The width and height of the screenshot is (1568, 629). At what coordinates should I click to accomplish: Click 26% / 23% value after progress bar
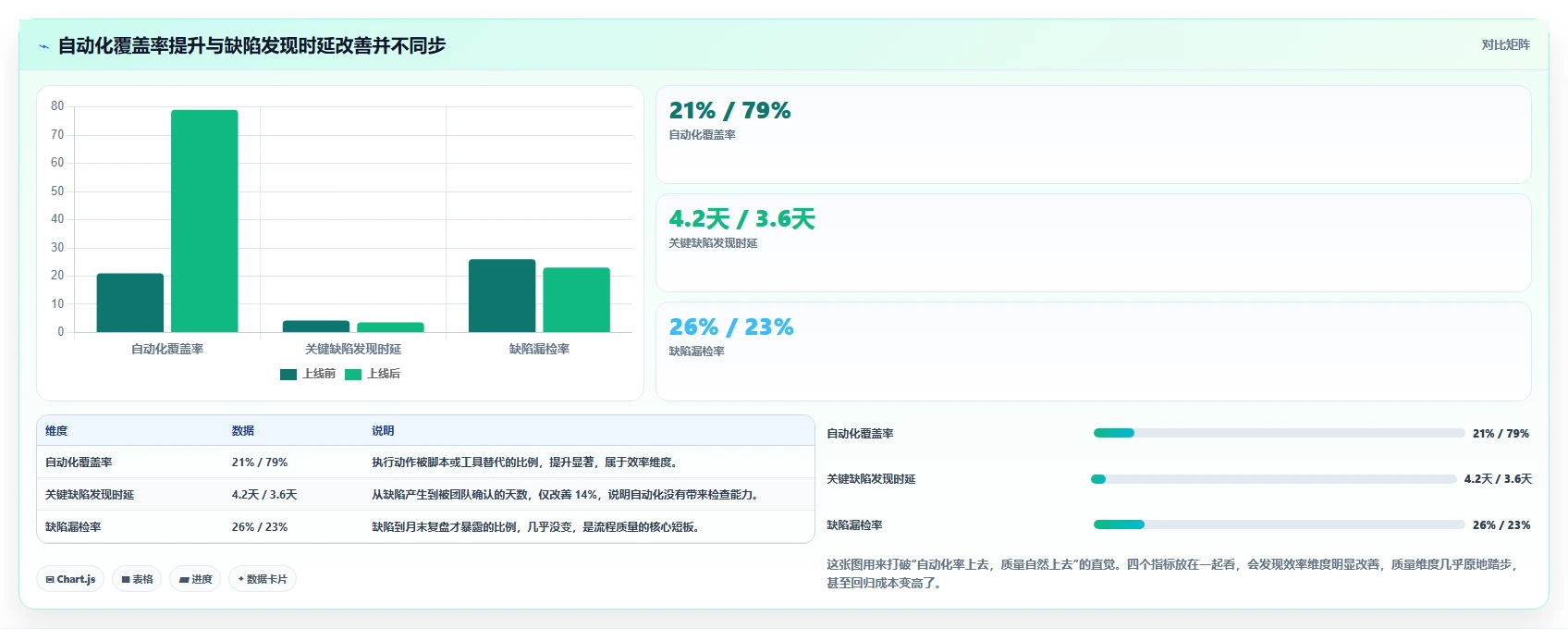click(1501, 525)
